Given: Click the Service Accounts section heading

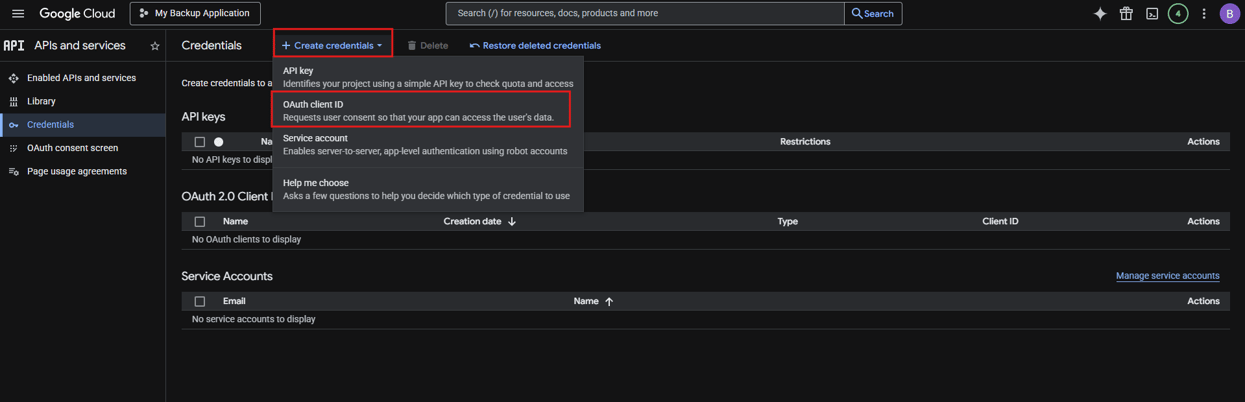Looking at the screenshot, I should coord(227,276).
